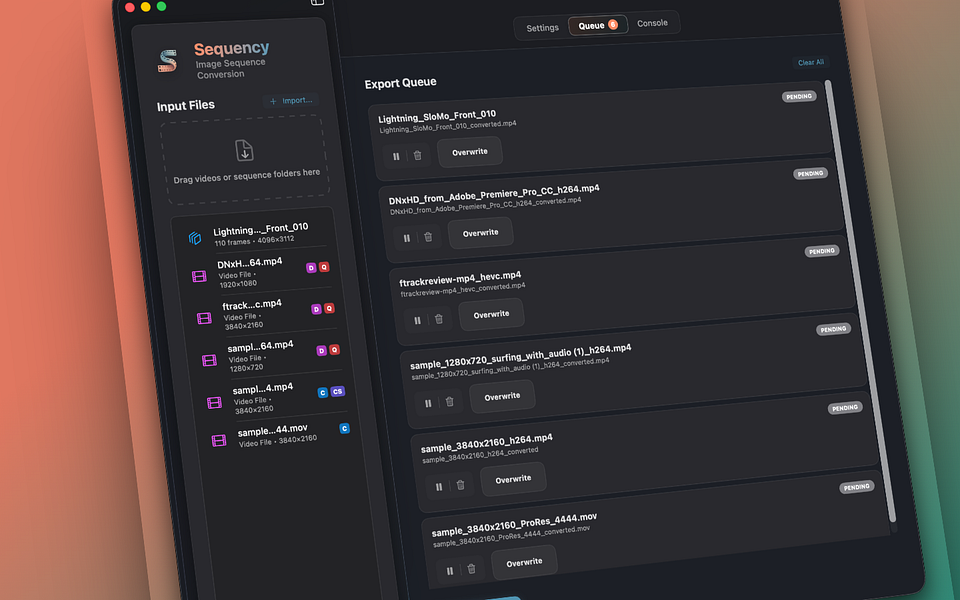Image resolution: width=960 pixels, height=600 pixels.
Task: Click the orange queue count badge
Action: [613, 24]
